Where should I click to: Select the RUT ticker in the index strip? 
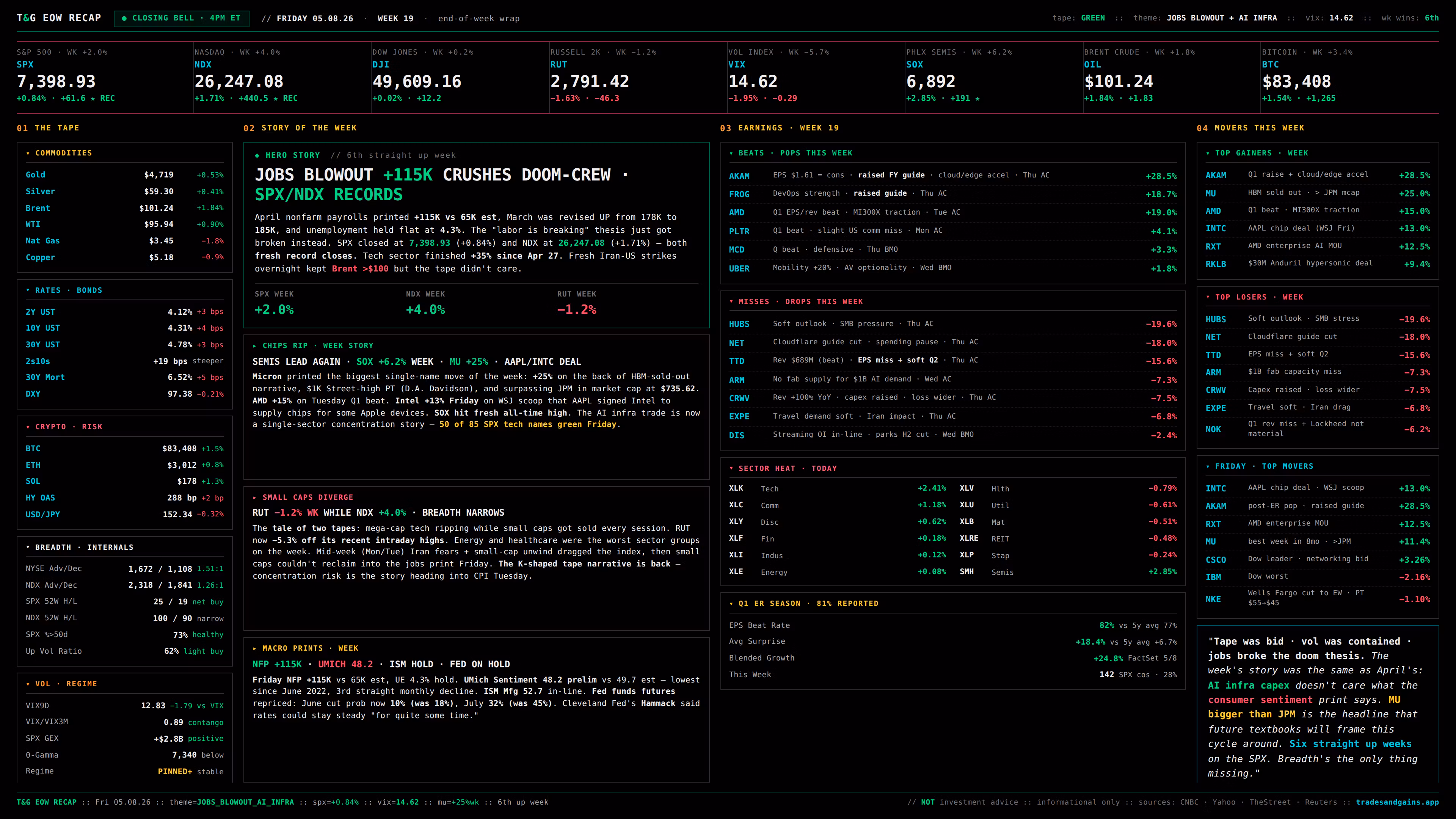coord(559,64)
